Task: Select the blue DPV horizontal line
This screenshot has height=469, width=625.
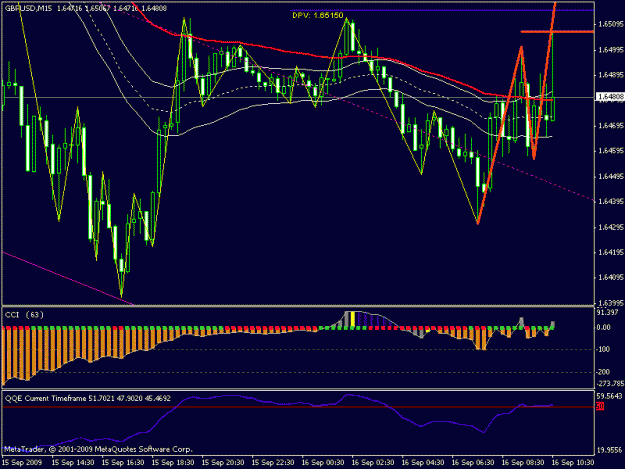Action: (442, 10)
